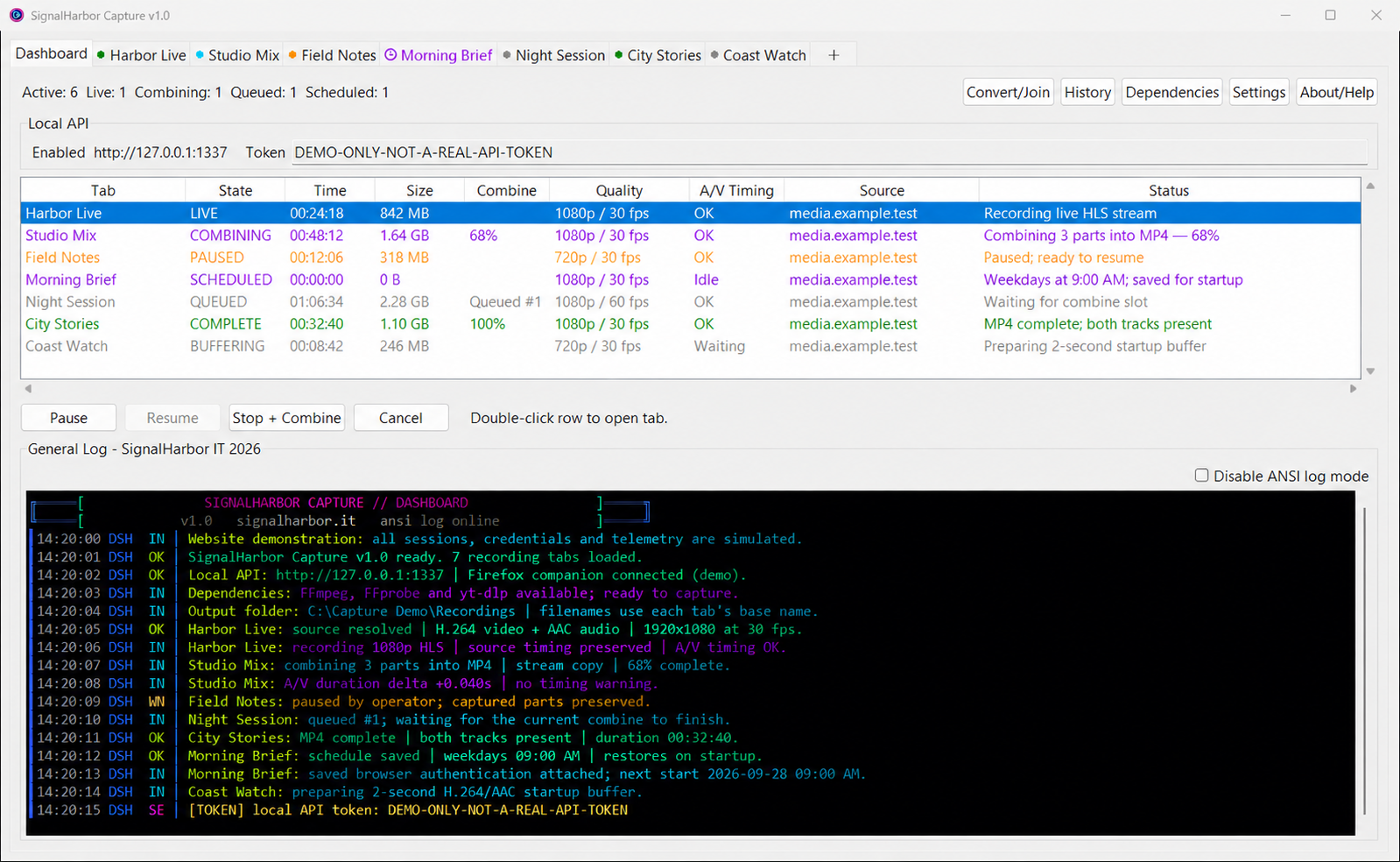Viewport: 1400px width, 862px height.
Task: Click the Resume button
Action: point(172,418)
